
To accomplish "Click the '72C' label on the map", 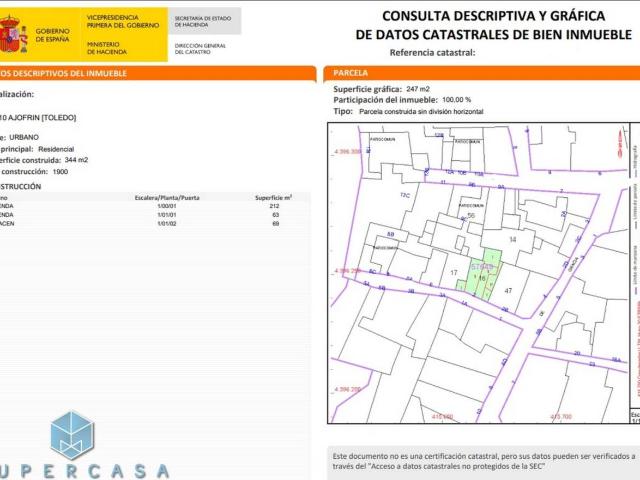I will [405, 196].
